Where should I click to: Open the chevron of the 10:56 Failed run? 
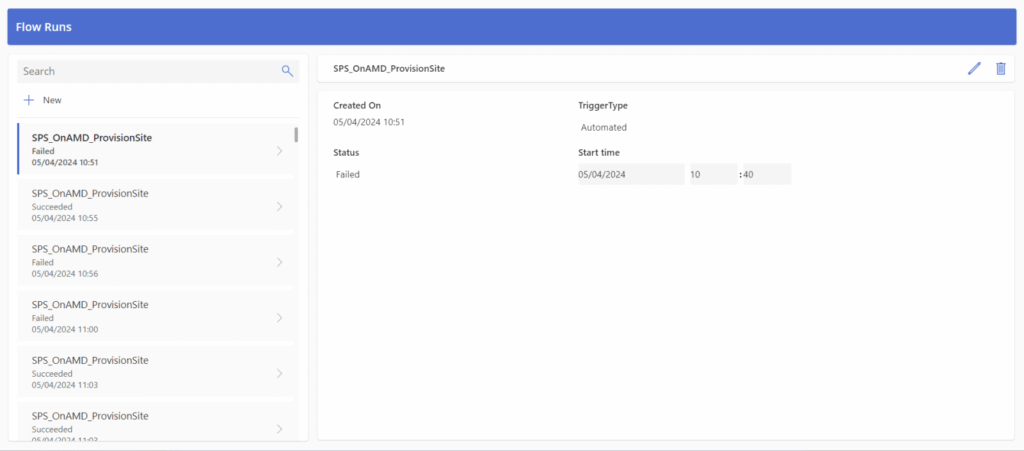point(280,262)
